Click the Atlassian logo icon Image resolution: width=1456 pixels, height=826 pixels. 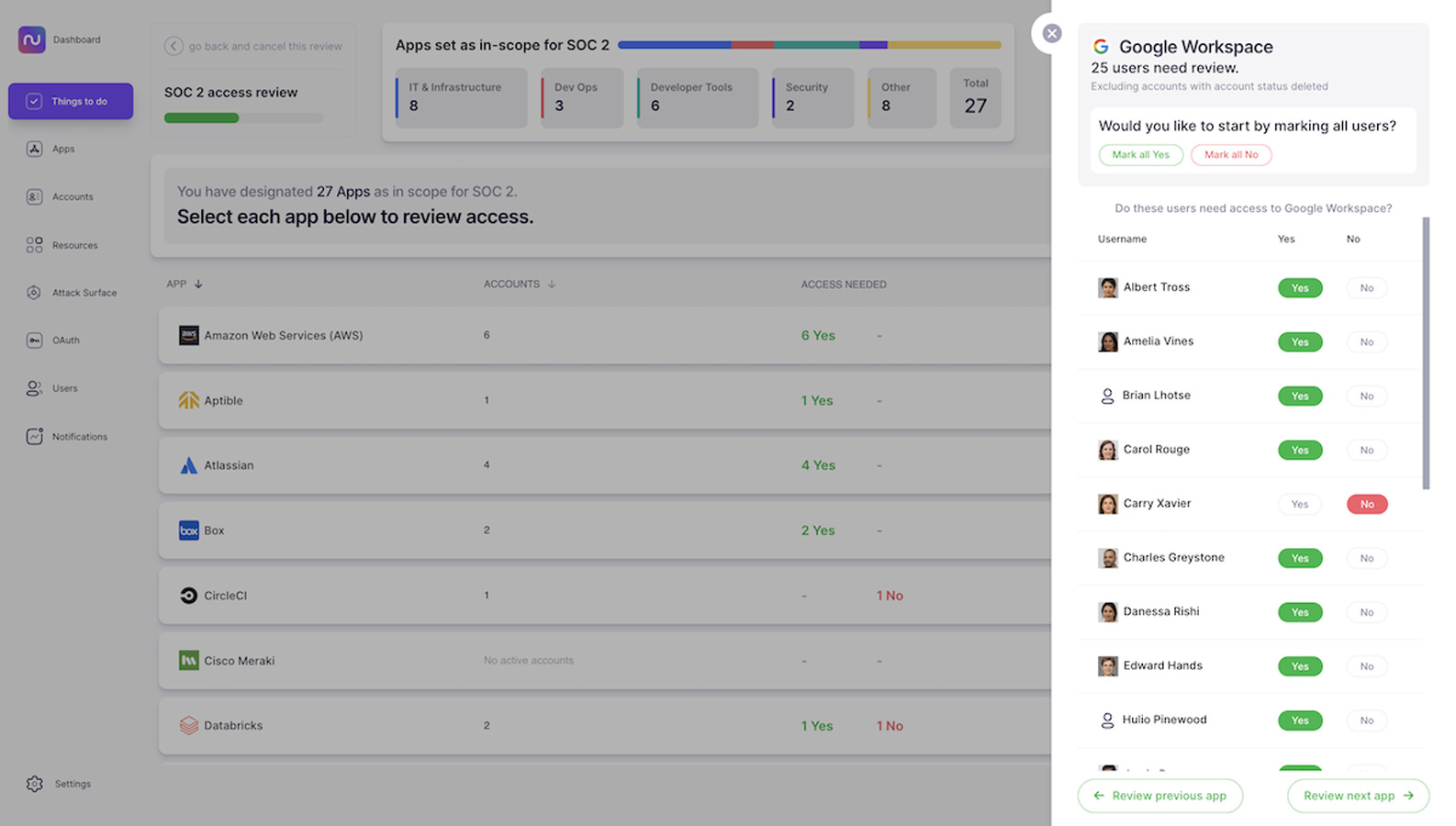tap(189, 465)
